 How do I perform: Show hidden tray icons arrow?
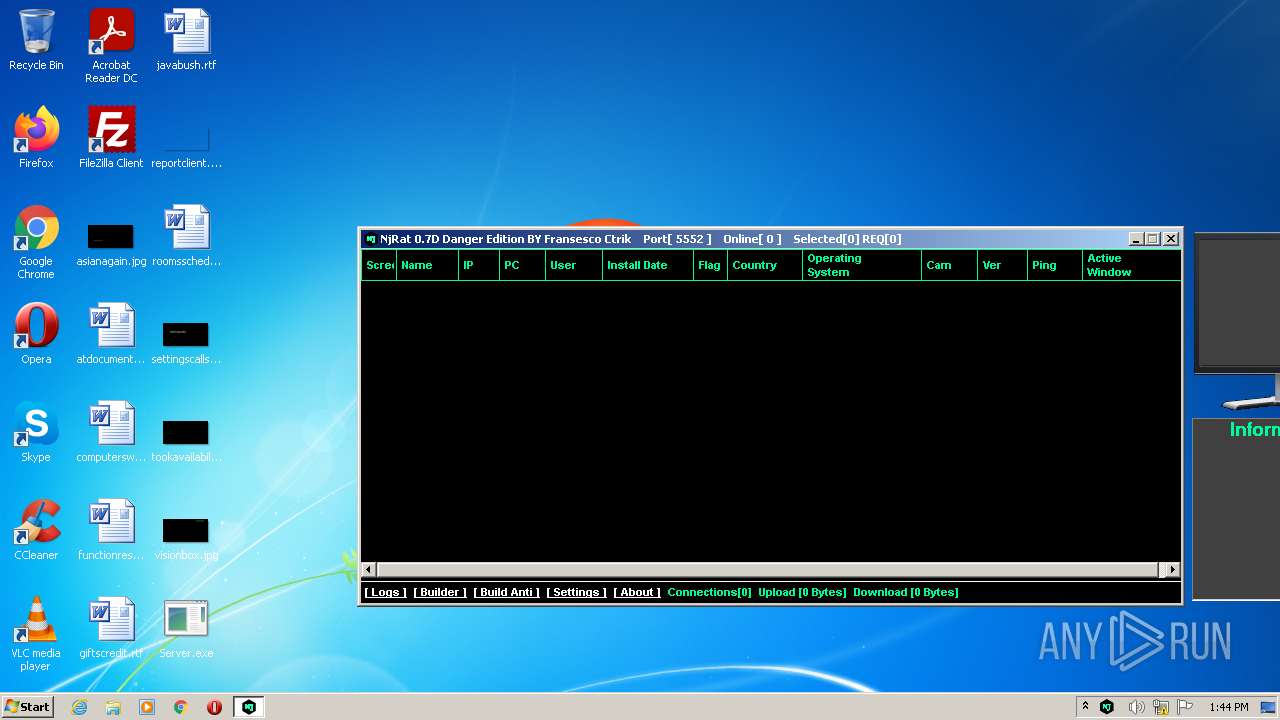1085,707
